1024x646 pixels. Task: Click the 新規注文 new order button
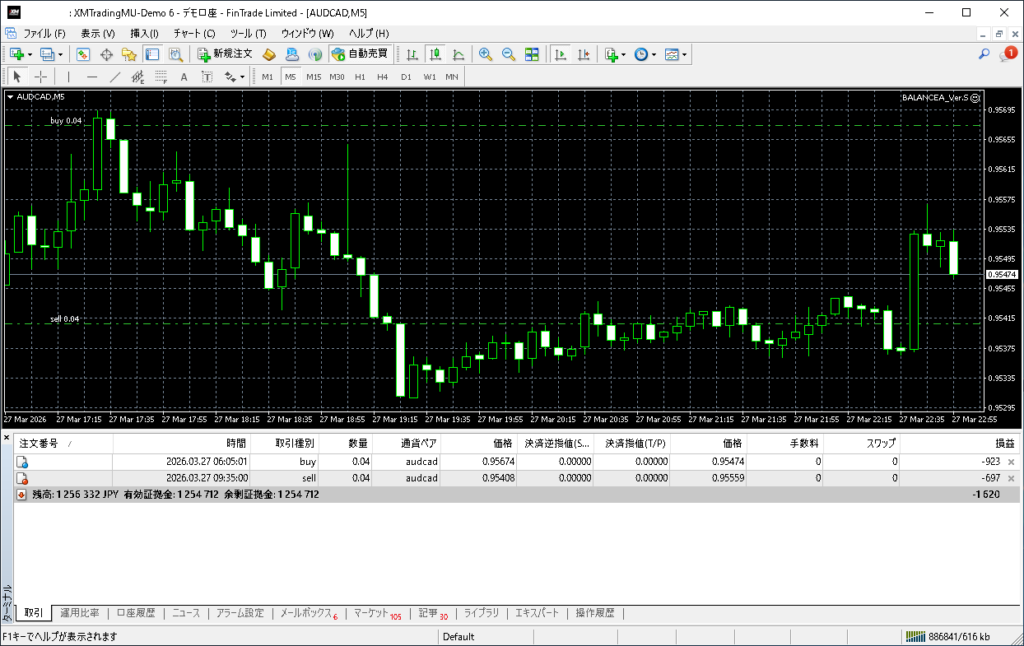226,54
